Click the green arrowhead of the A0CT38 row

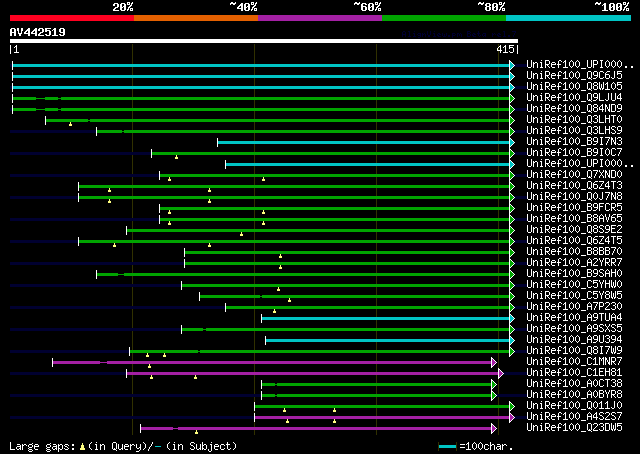tap(494, 385)
